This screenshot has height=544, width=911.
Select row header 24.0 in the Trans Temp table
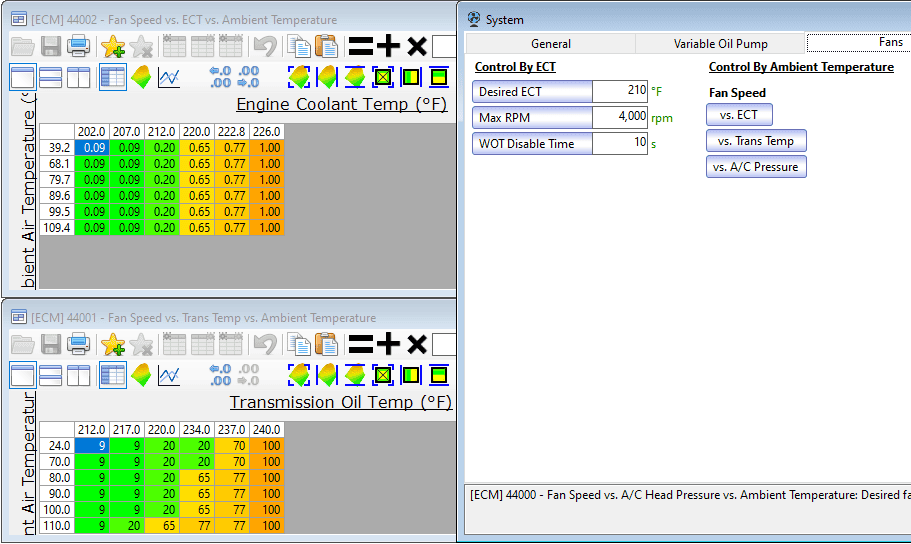[x=57, y=446]
